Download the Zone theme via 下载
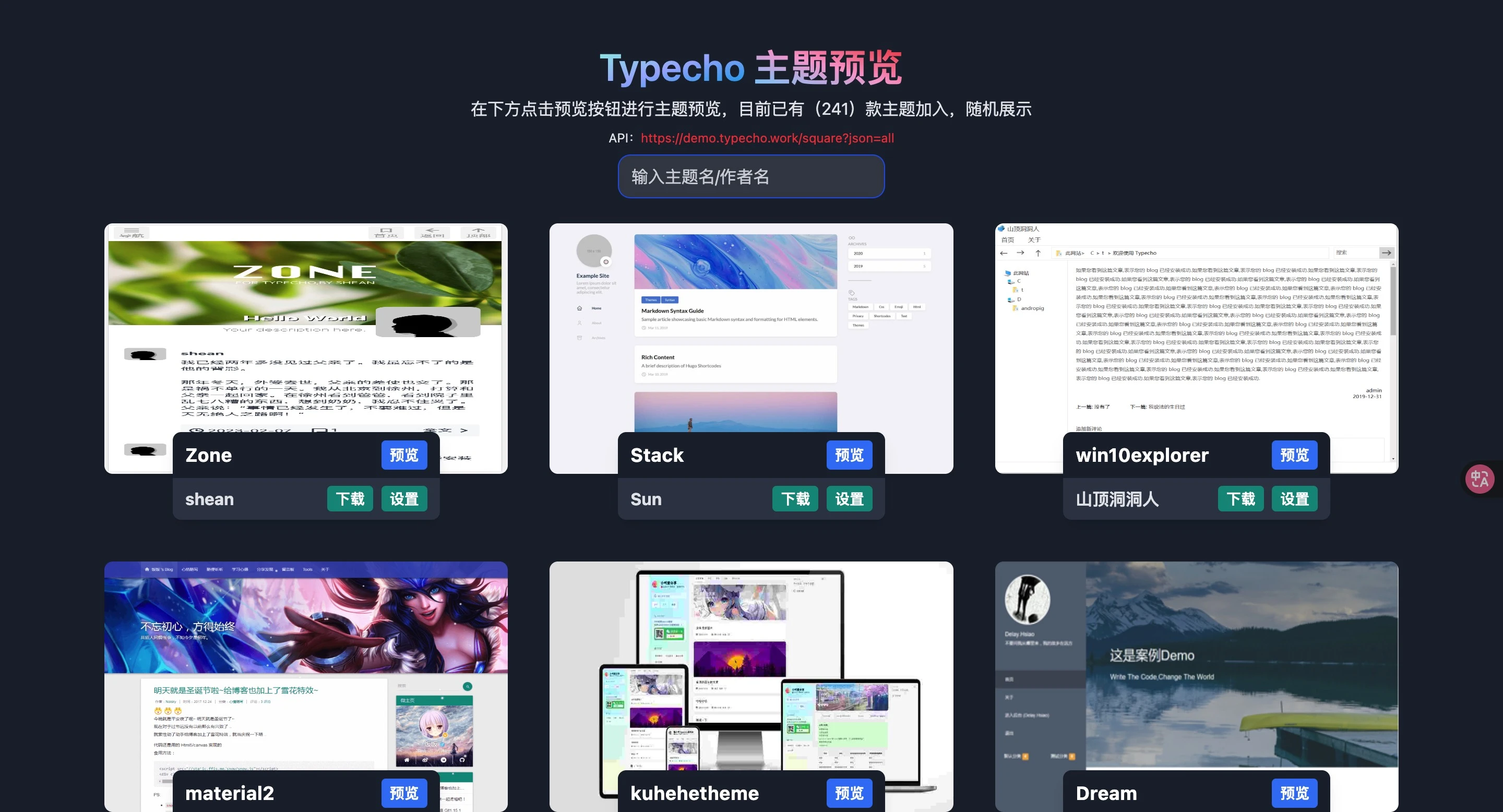Screen dimensions: 1503x812 pyautogui.click(x=350, y=499)
